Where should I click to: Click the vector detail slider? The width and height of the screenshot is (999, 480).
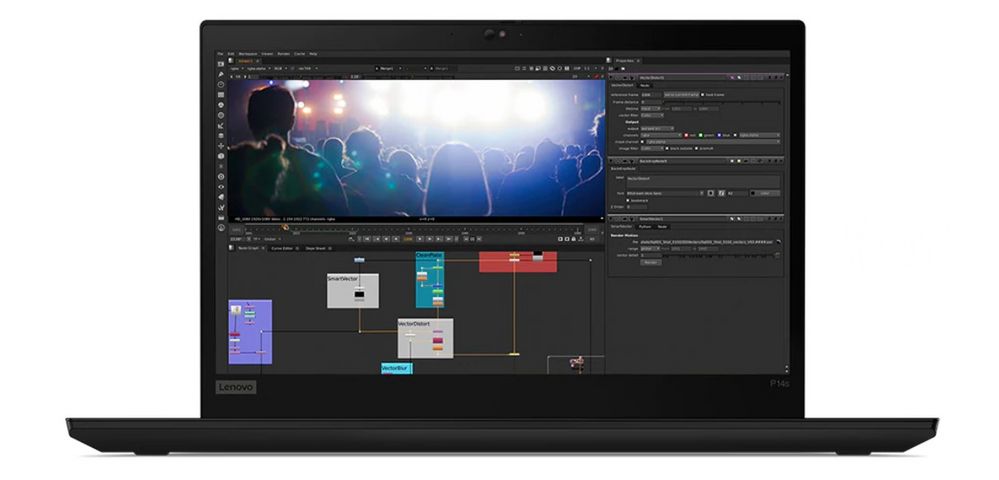[721, 256]
